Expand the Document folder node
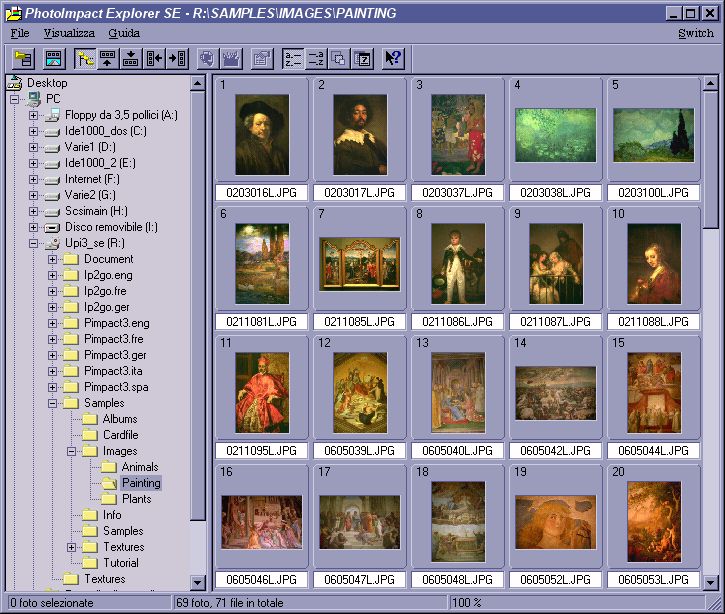725x614 pixels. pos(52,259)
